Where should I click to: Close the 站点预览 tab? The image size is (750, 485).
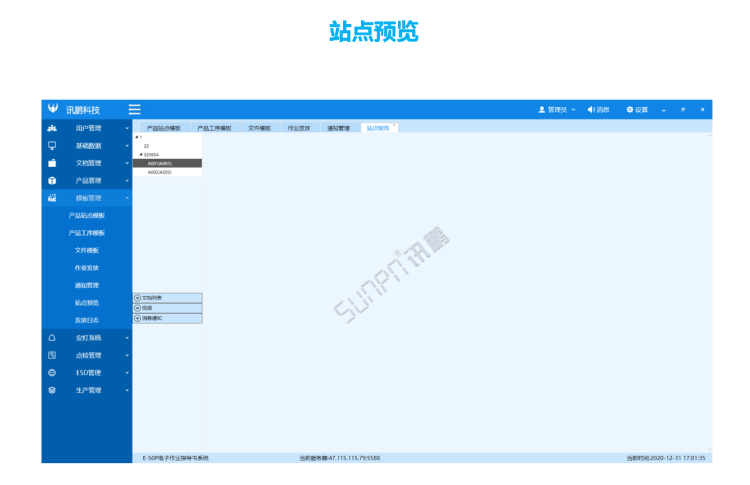pyautogui.click(x=394, y=125)
